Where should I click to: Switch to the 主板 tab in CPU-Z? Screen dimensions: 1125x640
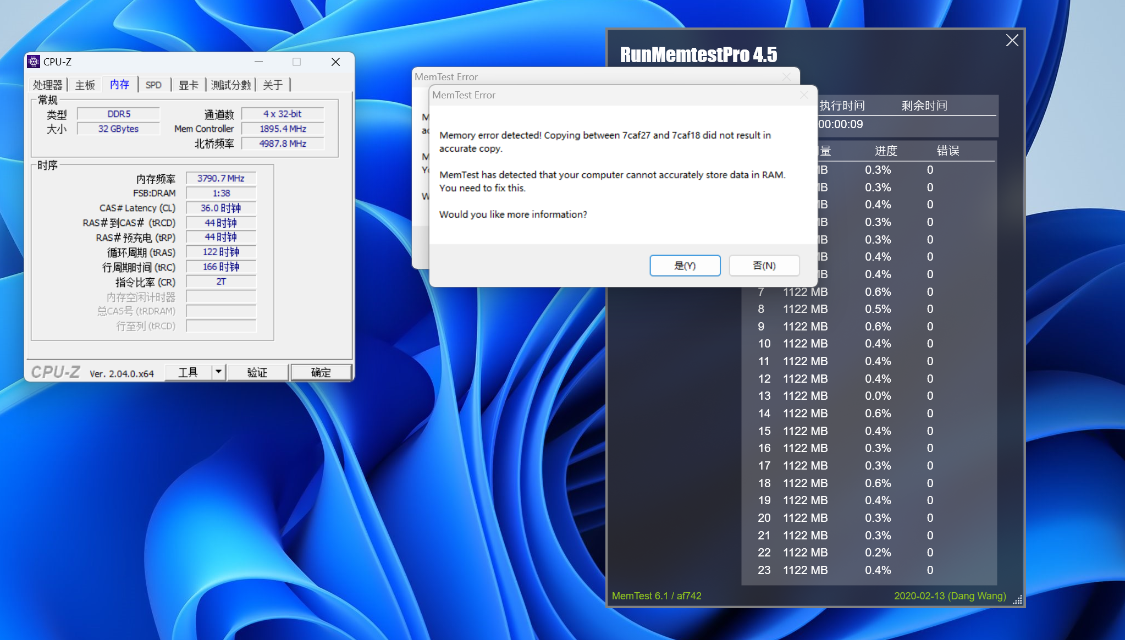coord(85,85)
